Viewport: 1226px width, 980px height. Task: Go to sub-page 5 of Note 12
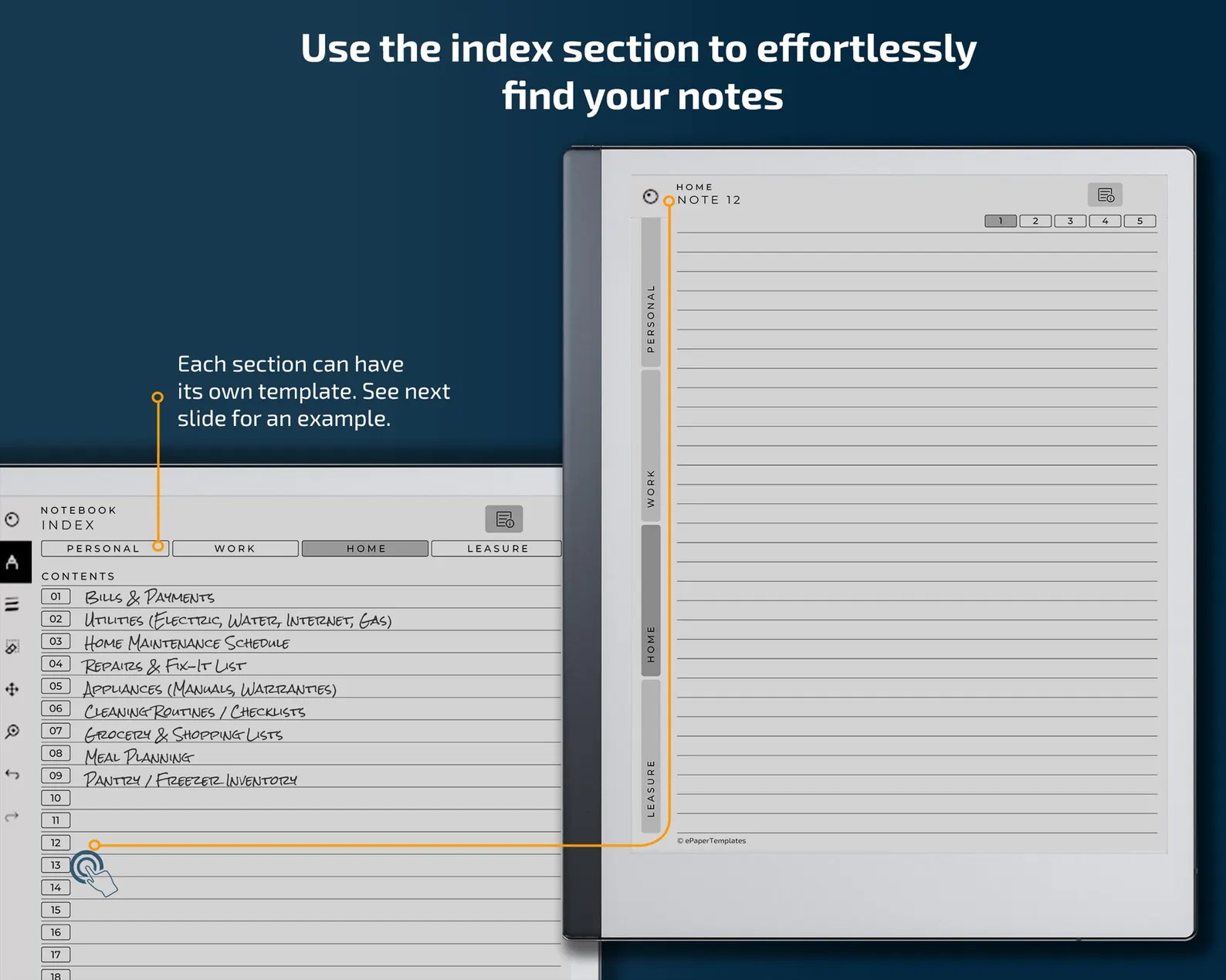pyautogui.click(x=1140, y=221)
